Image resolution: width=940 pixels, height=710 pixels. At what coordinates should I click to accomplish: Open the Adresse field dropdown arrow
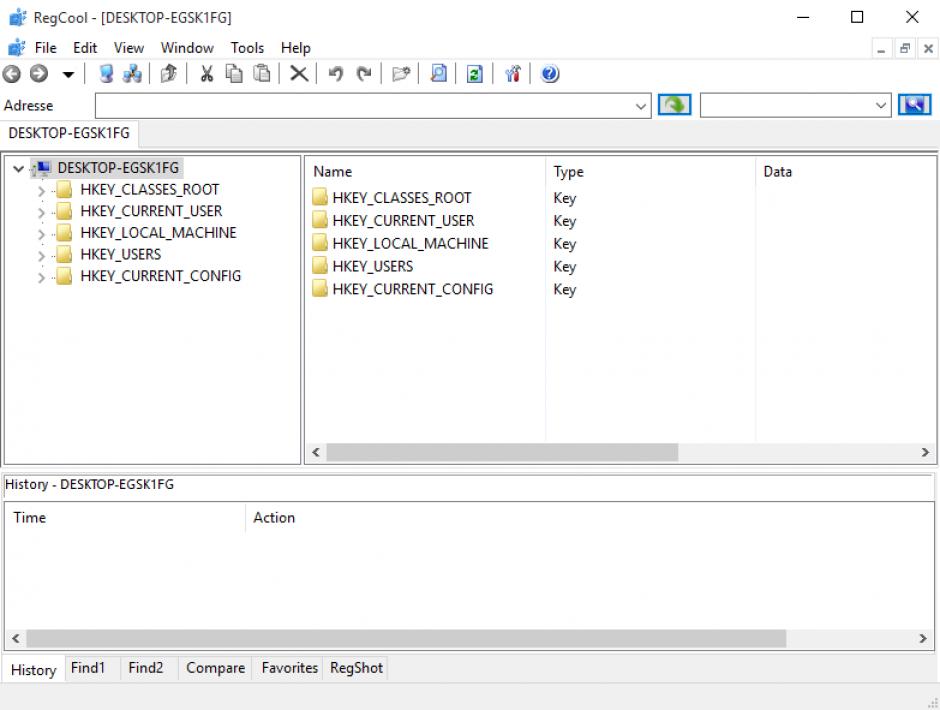click(x=641, y=106)
